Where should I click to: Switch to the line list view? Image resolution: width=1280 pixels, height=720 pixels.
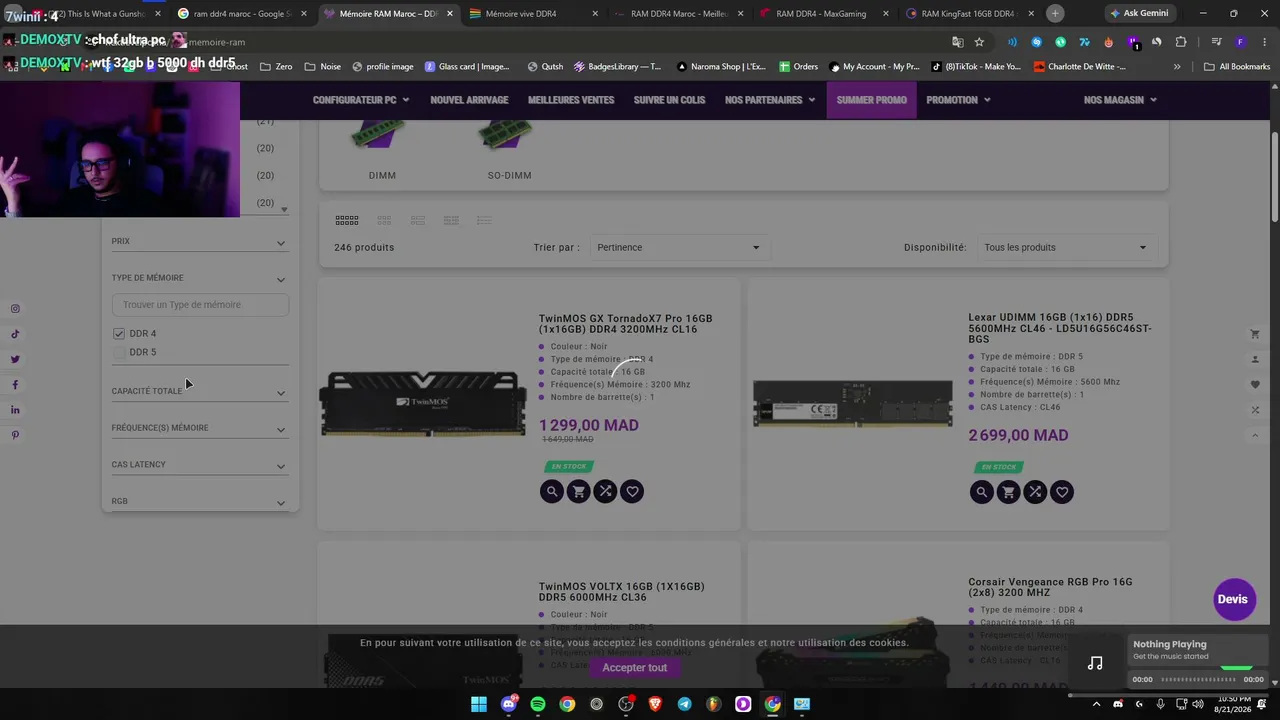[x=484, y=220]
